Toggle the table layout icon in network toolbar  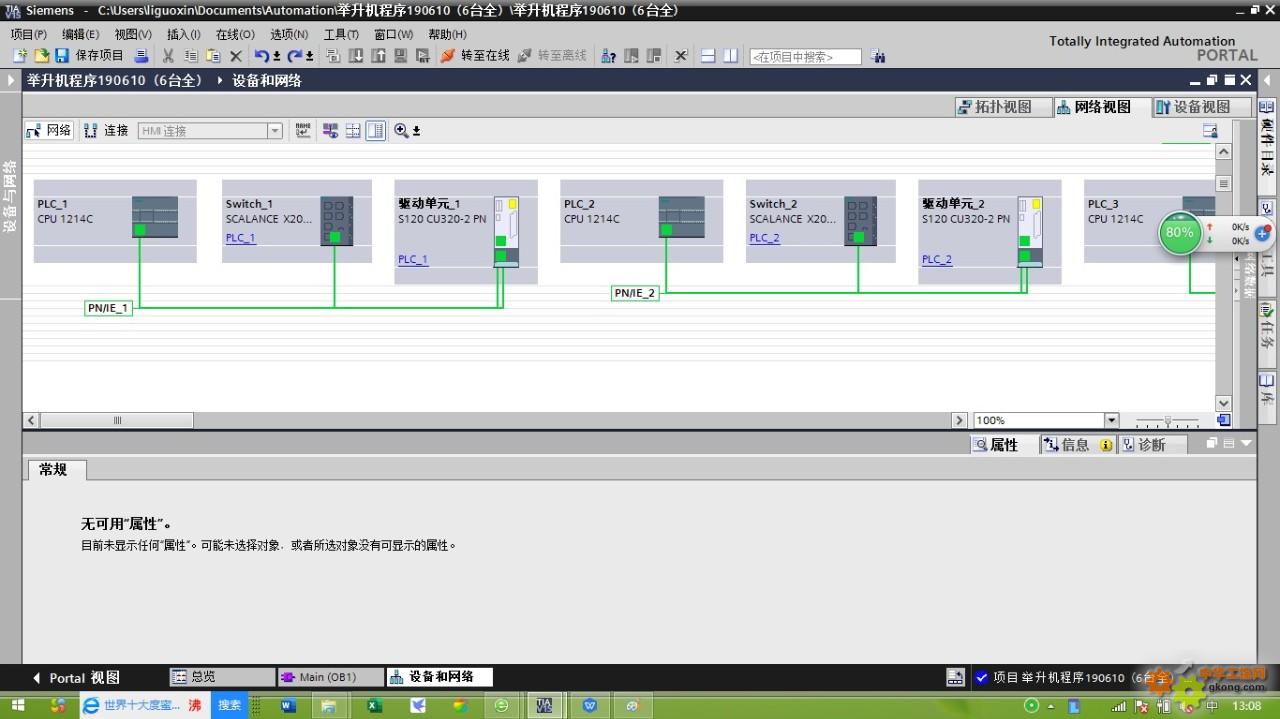(x=353, y=130)
